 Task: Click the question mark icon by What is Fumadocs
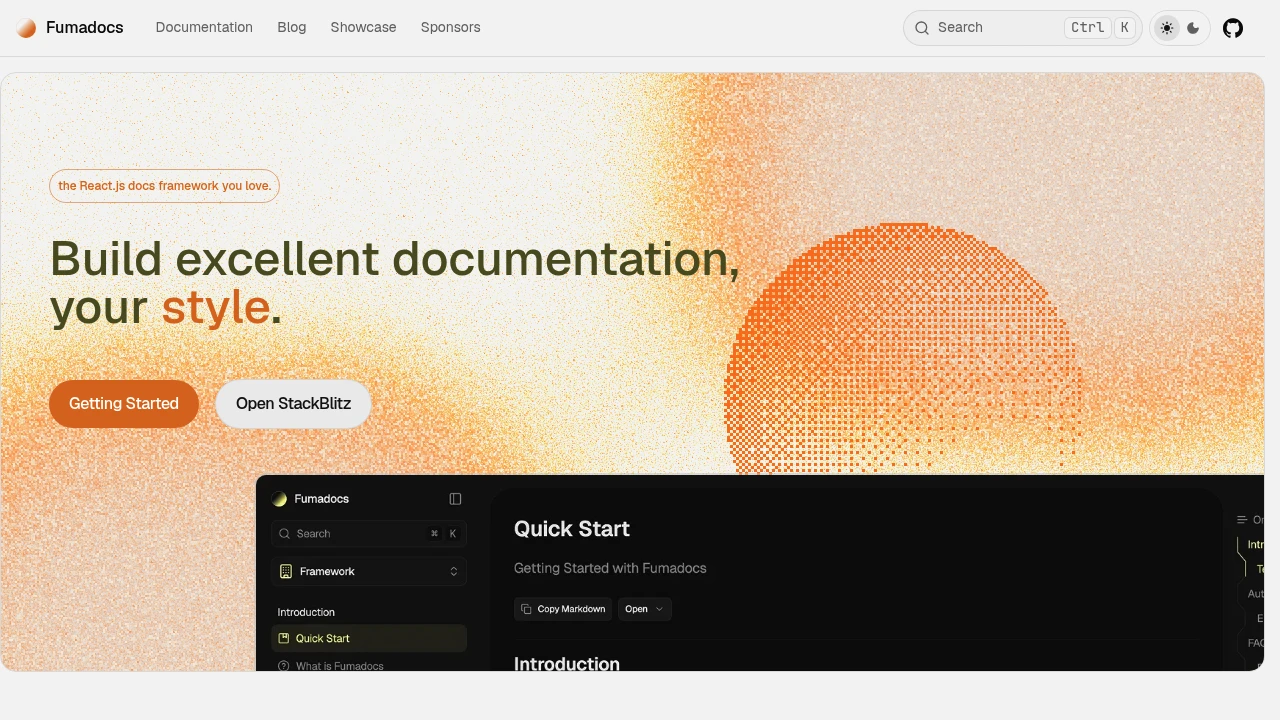click(284, 666)
